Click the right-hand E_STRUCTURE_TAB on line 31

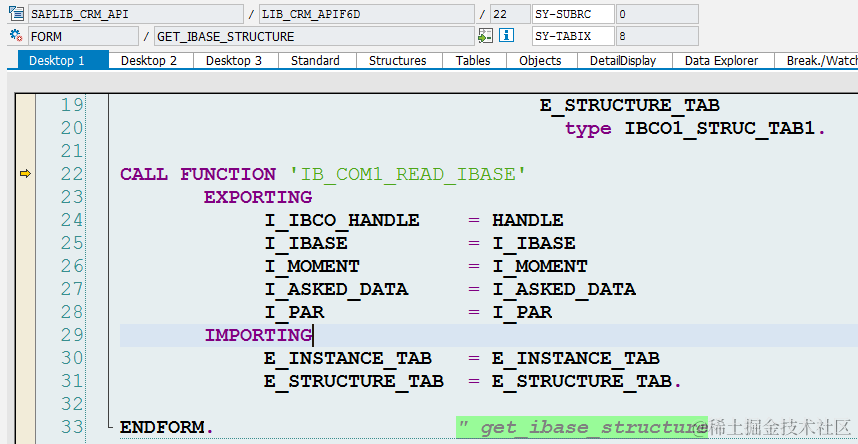click(x=581, y=381)
